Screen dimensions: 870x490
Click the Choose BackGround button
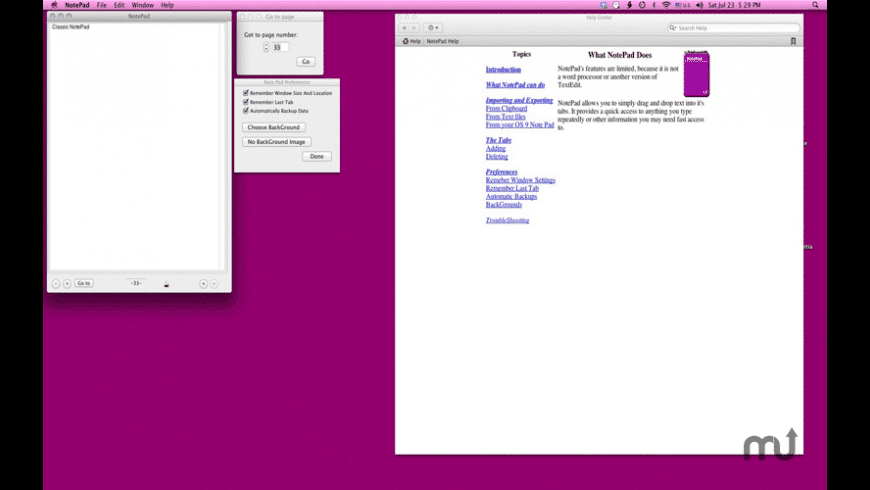(273, 127)
